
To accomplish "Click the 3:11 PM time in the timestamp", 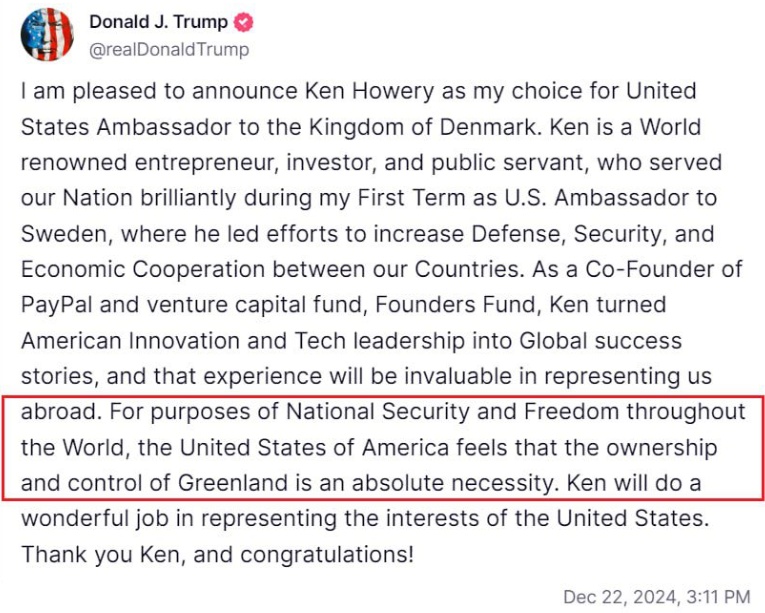I will (714, 597).
